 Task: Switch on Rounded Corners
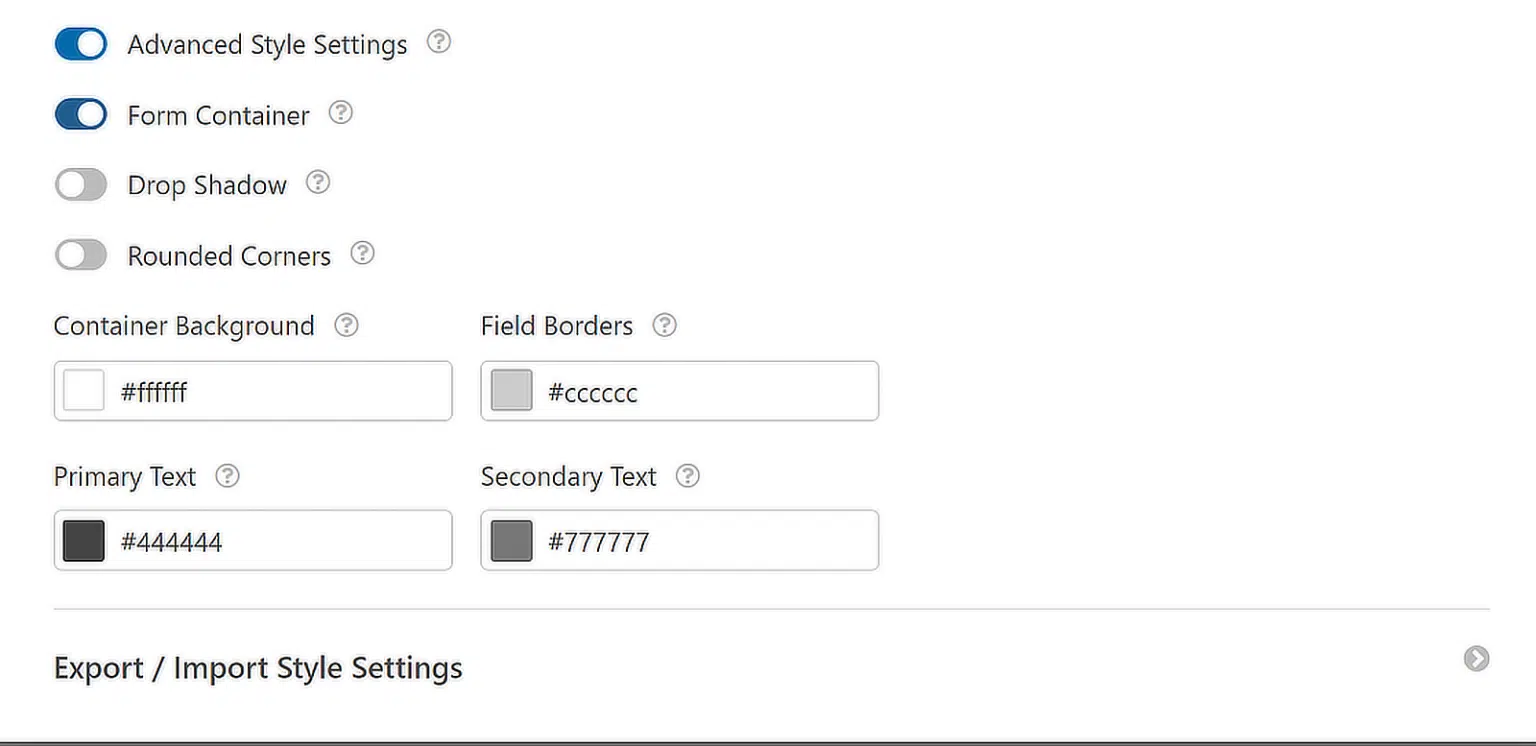point(81,255)
